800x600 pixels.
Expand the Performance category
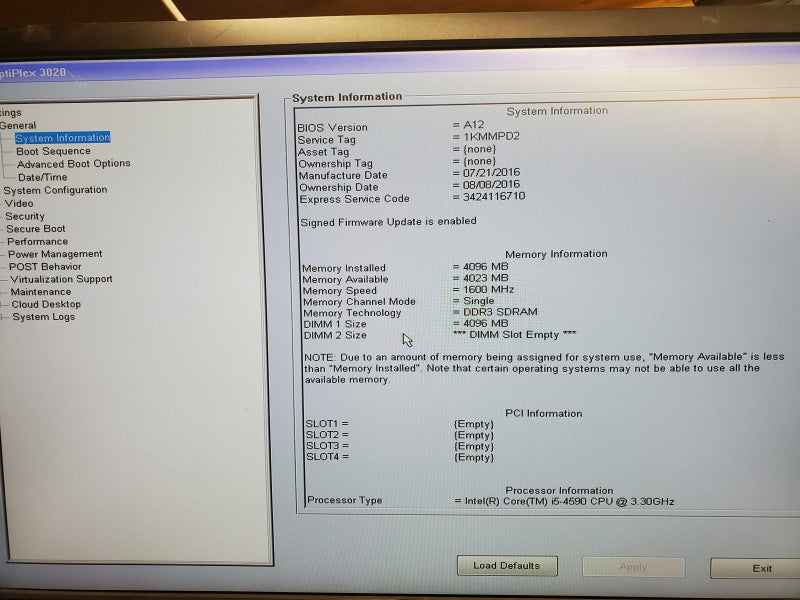37,241
